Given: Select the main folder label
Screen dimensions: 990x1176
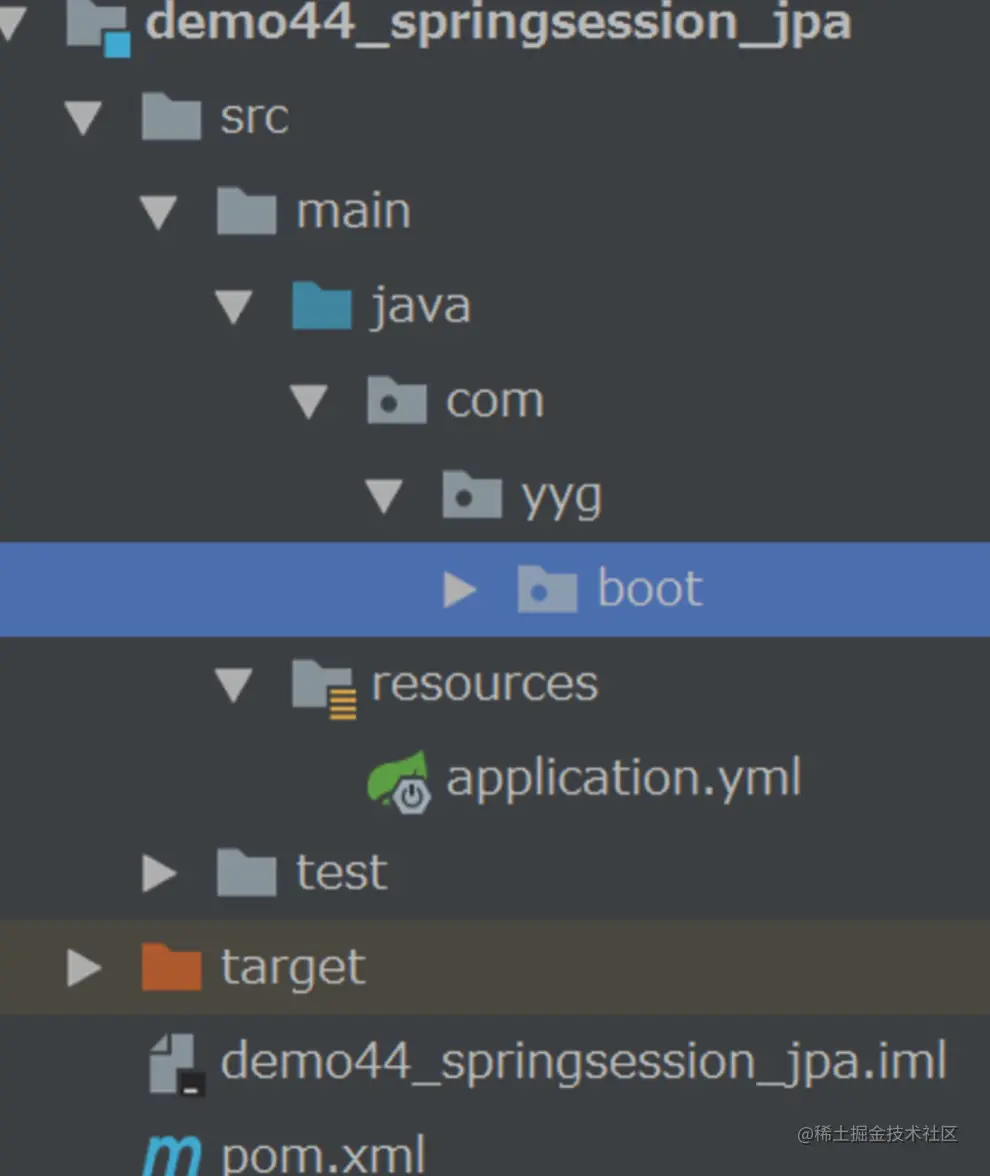Looking at the screenshot, I should tap(353, 211).
